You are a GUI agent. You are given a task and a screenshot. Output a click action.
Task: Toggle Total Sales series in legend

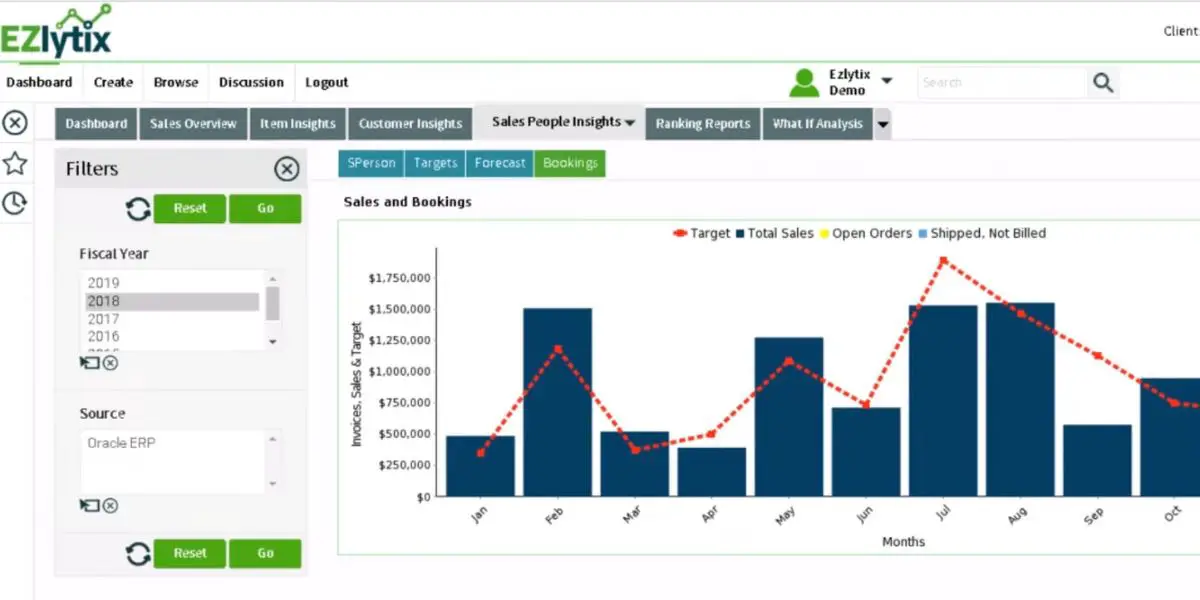tap(775, 233)
